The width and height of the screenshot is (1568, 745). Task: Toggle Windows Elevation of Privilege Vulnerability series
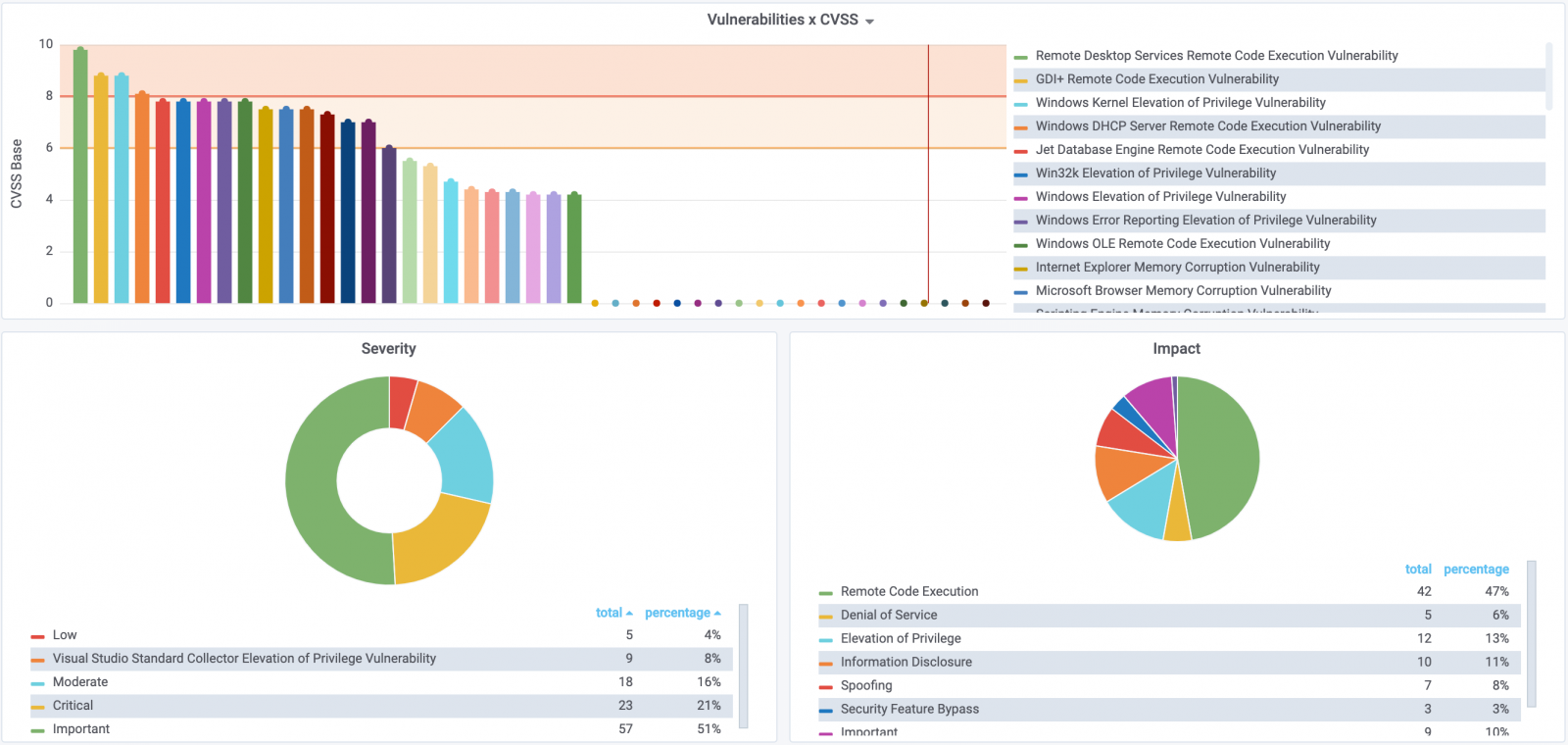tap(1160, 197)
